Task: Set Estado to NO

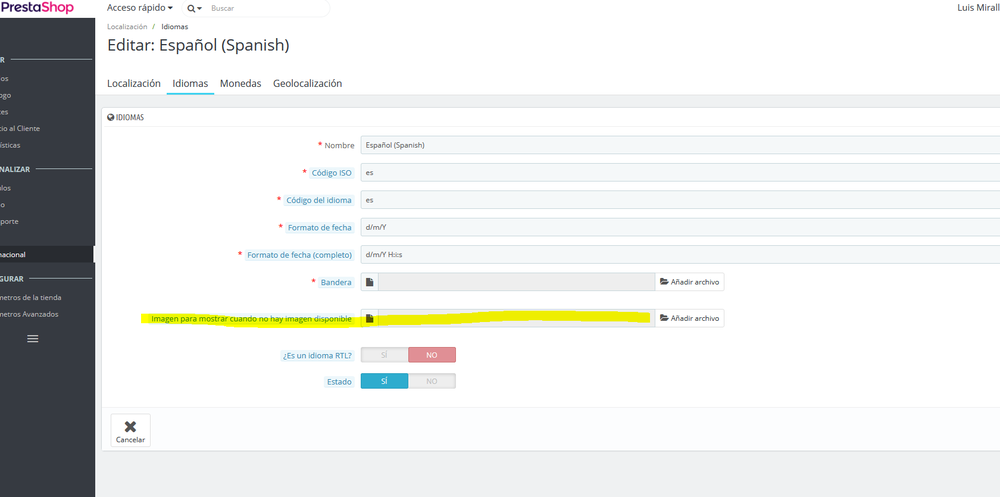Action: (x=432, y=381)
